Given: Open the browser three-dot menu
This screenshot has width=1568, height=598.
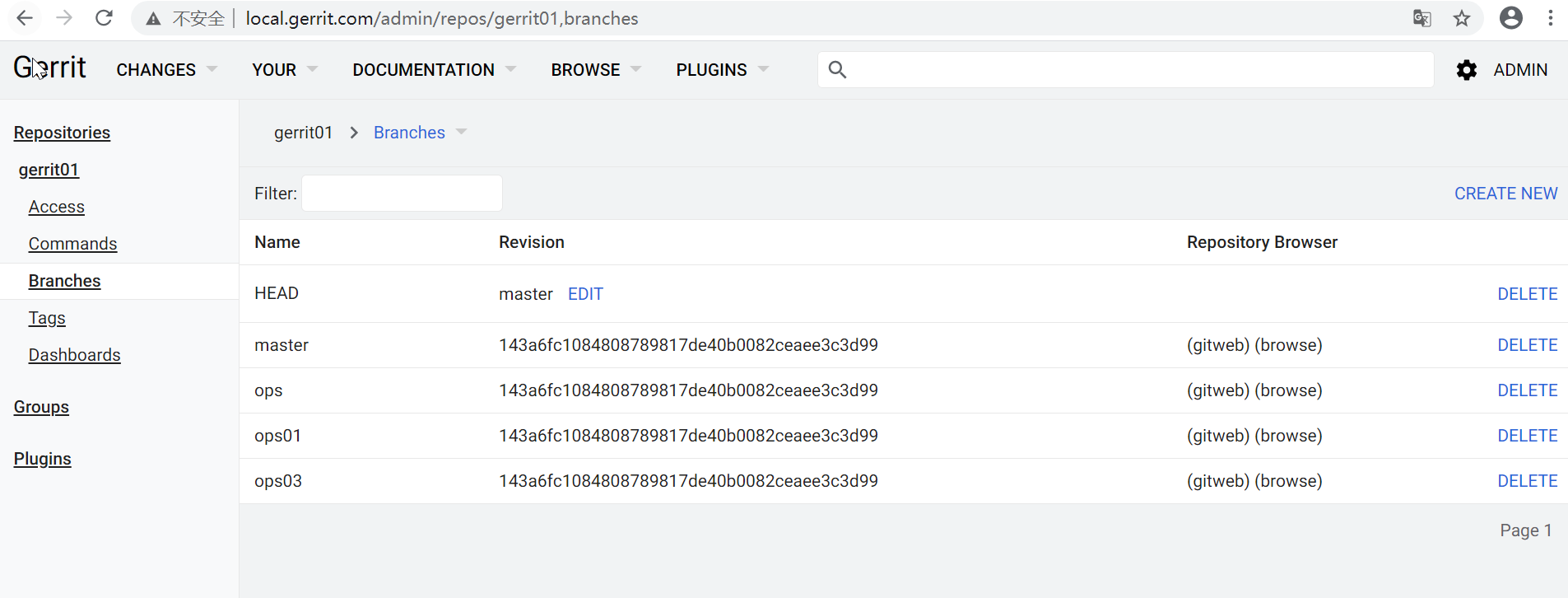Looking at the screenshot, I should (x=1551, y=18).
